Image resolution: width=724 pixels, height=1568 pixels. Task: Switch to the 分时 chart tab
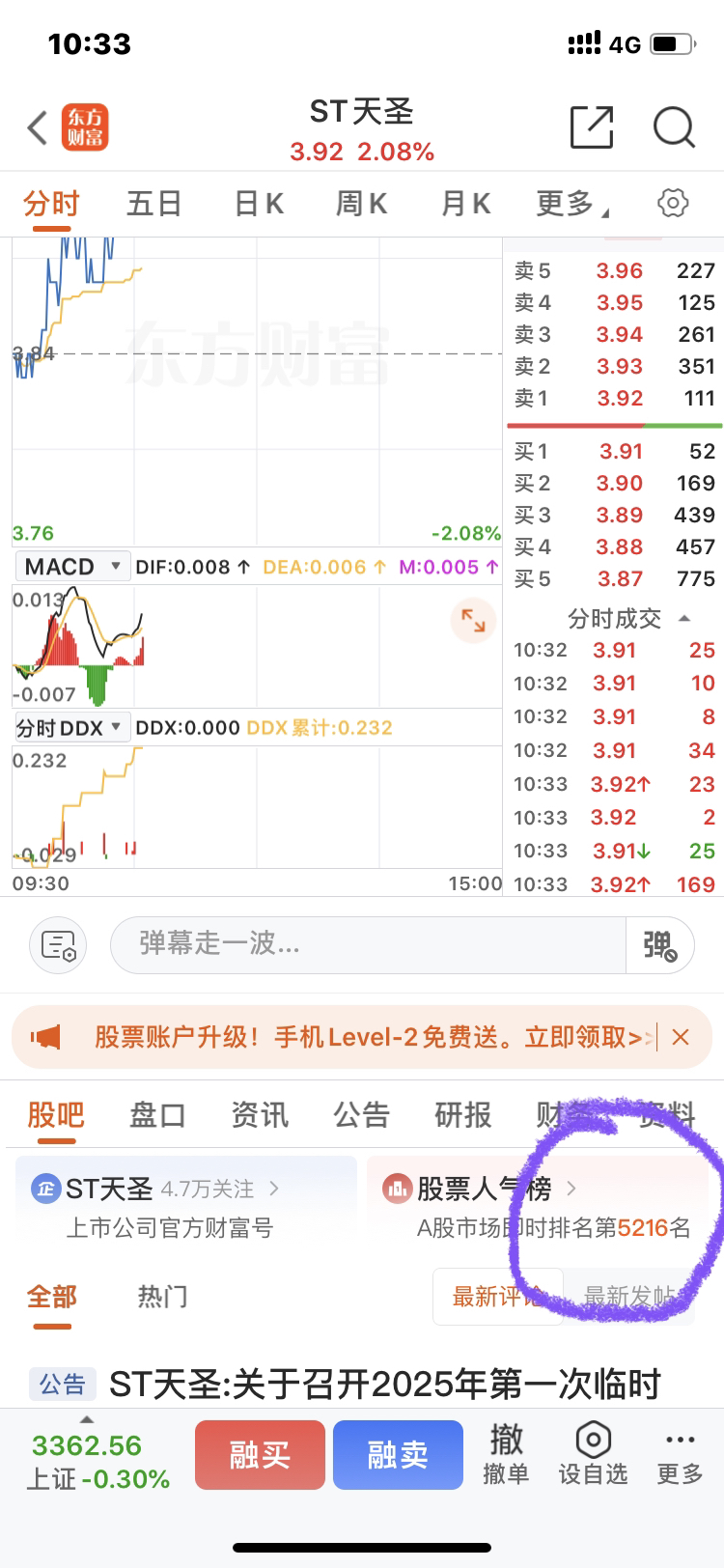51,204
